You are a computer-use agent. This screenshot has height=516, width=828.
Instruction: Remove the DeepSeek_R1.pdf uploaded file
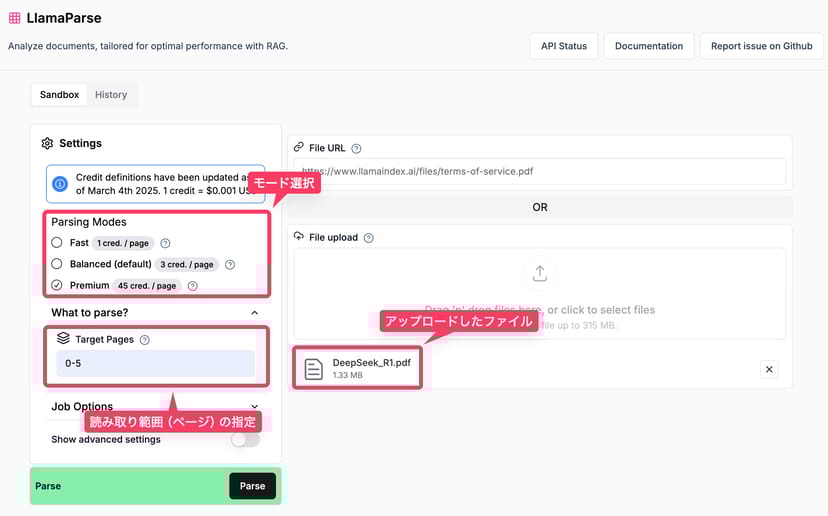[x=769, y=369]
